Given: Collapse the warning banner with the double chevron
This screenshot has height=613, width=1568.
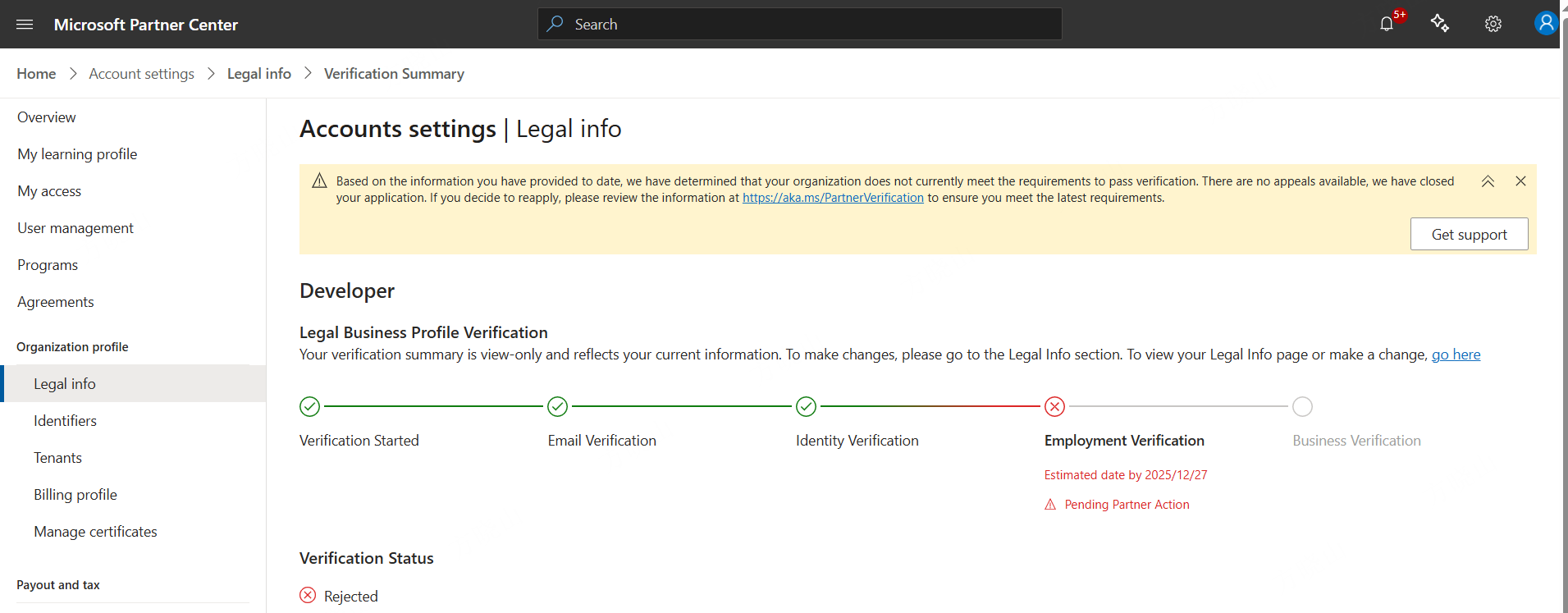Looking at the screenshot, I should pos(1488,181).
